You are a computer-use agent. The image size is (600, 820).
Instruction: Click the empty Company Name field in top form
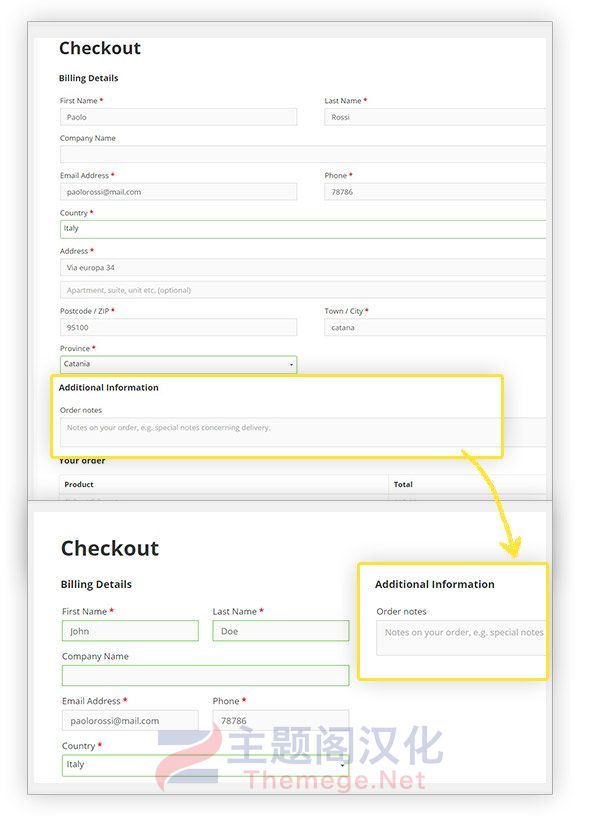pos(303,154)
